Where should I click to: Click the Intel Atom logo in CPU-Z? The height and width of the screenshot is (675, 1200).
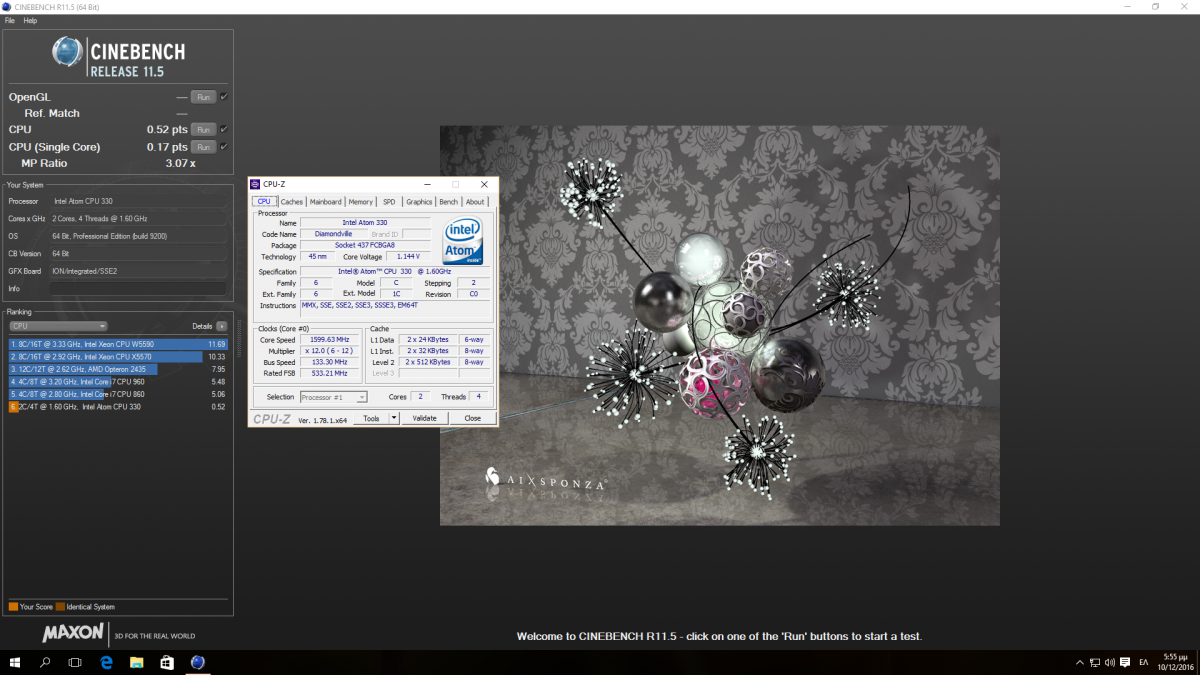463,240
